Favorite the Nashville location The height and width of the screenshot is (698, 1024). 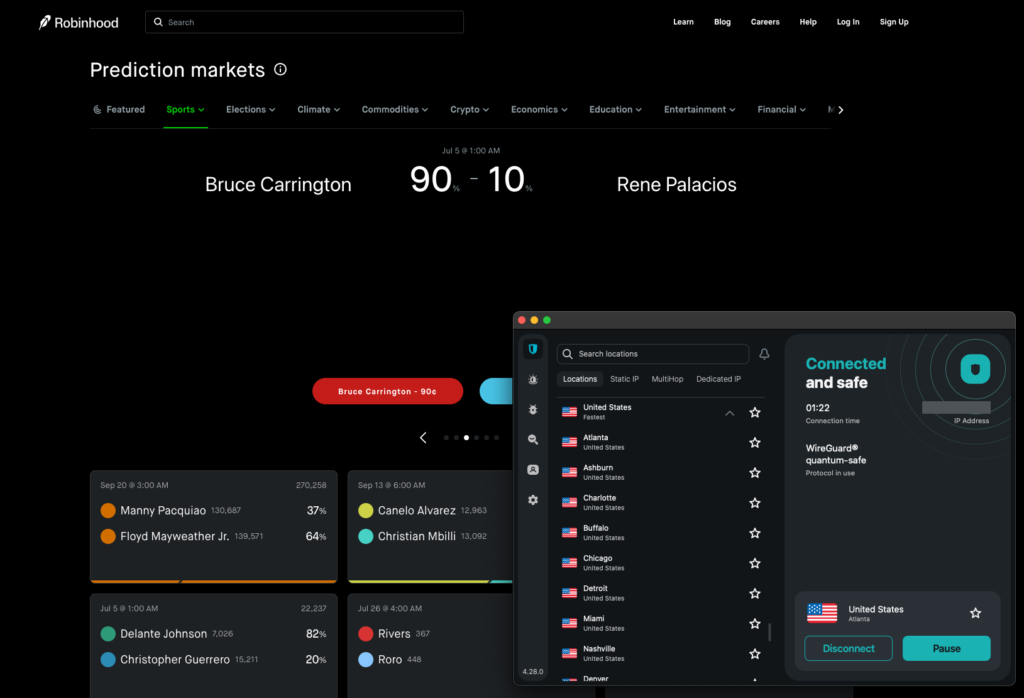[755, 654]
